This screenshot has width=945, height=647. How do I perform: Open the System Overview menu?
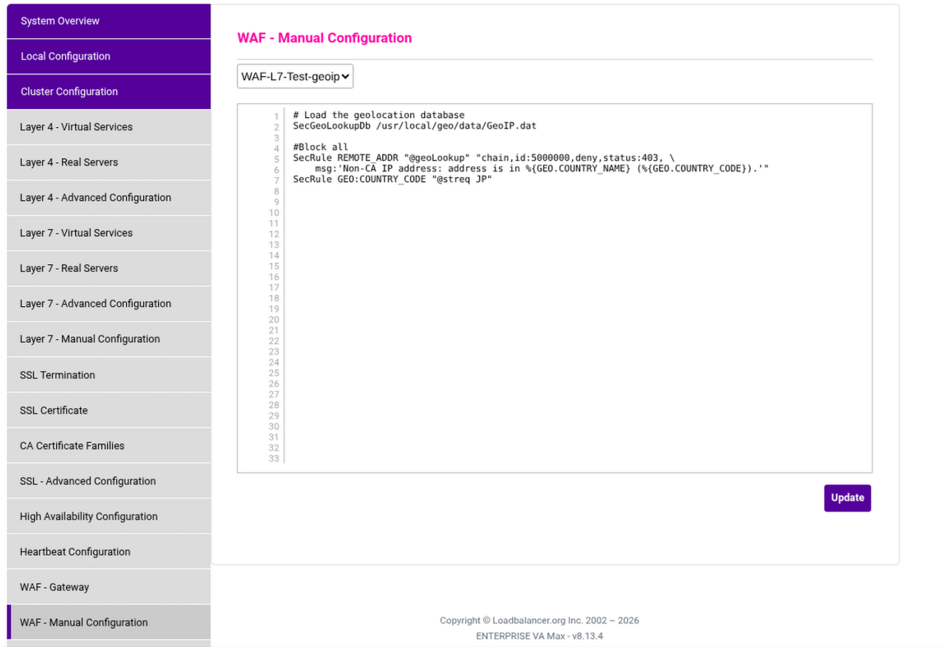coord(108,21)
